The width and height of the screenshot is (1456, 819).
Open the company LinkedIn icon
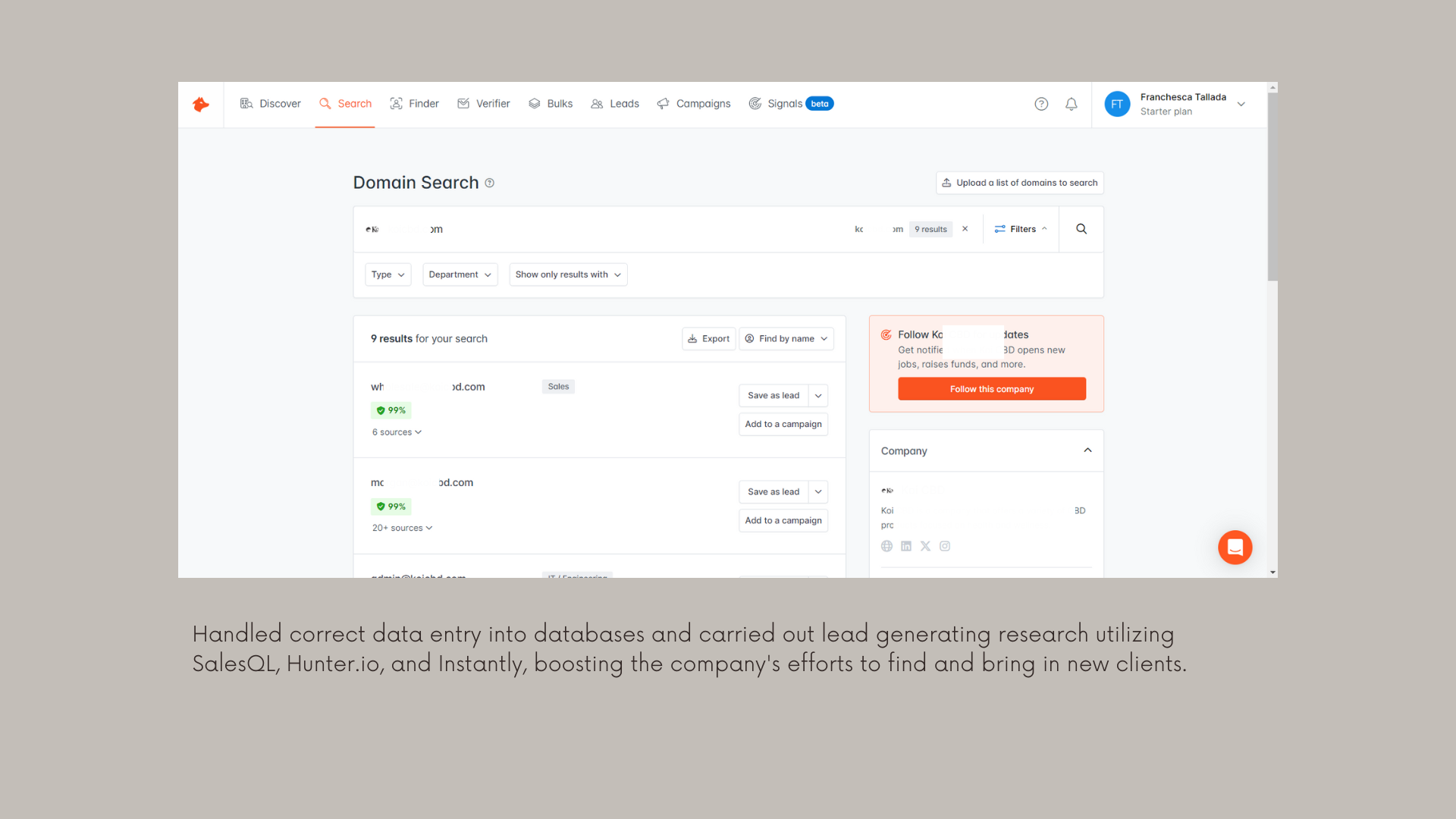click(x=906, y=546)
